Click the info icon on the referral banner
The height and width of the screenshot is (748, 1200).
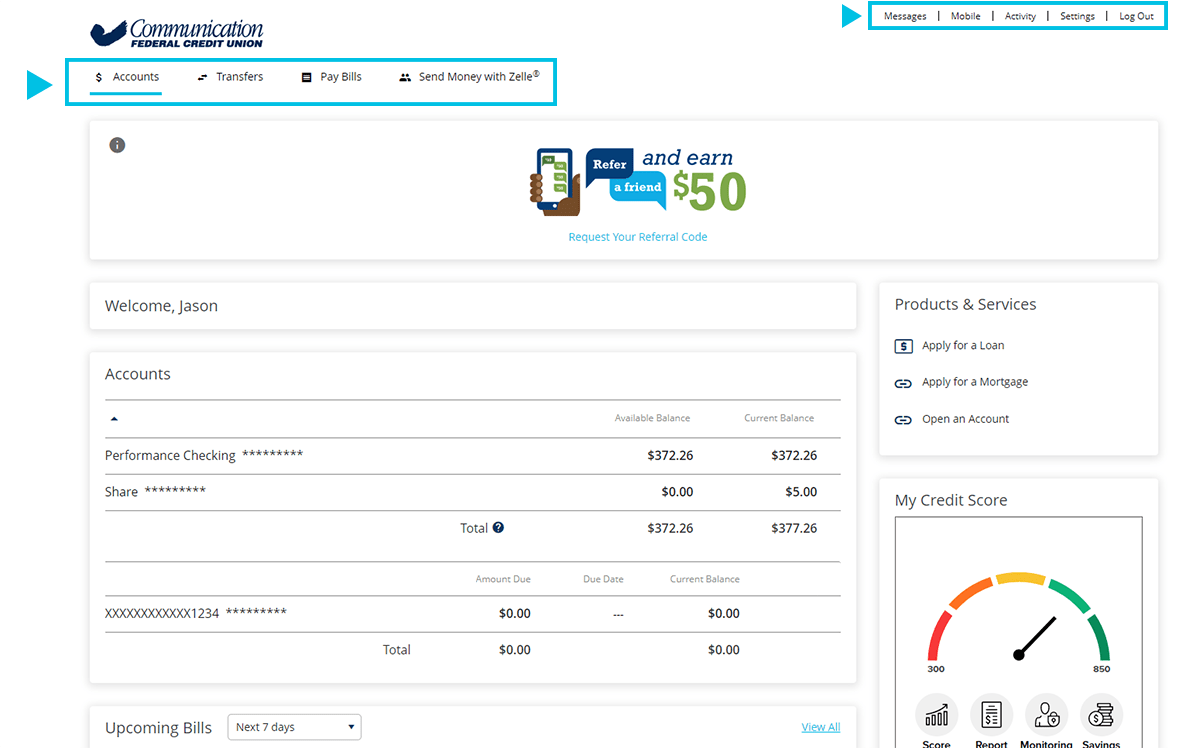(x=117, y=144)
